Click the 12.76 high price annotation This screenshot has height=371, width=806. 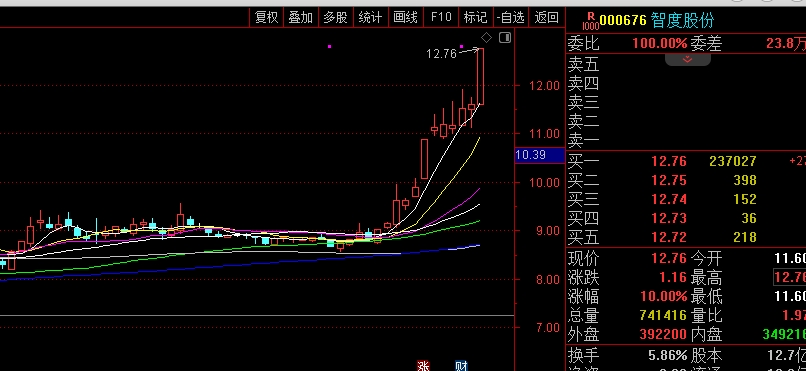(x=441, y=54)
